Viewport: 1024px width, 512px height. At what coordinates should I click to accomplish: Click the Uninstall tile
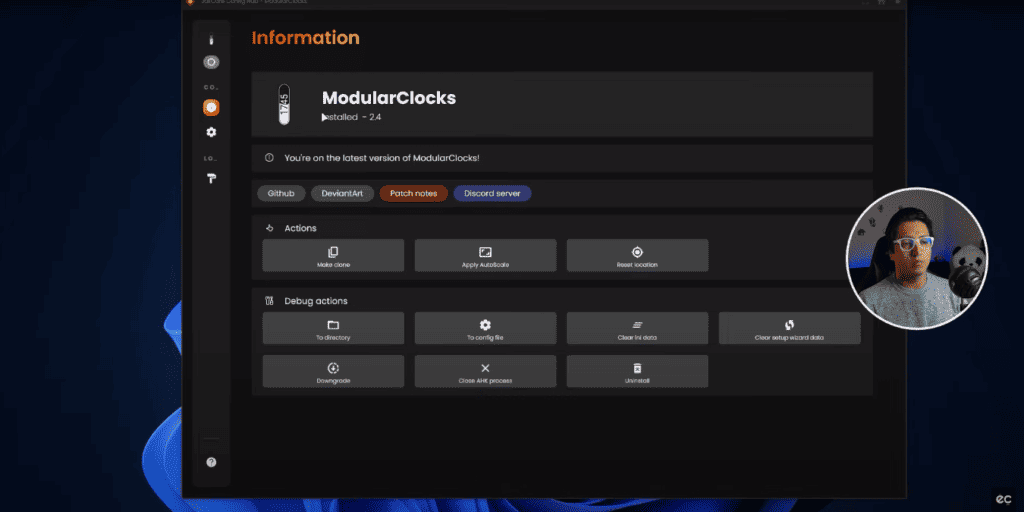tap(637, 371)
